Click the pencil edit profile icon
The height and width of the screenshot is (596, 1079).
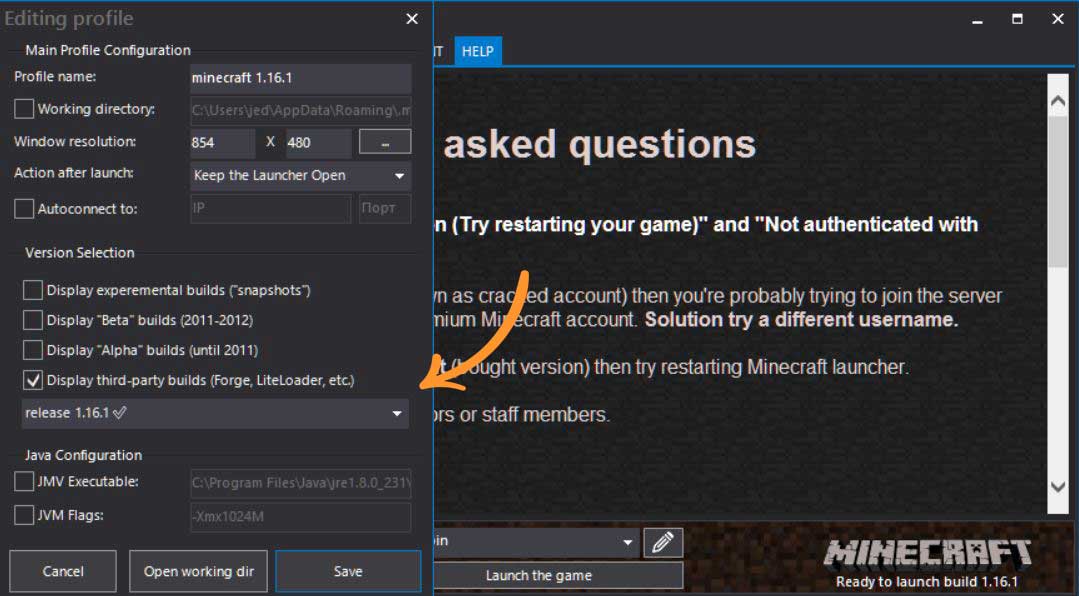coord(662,543)
